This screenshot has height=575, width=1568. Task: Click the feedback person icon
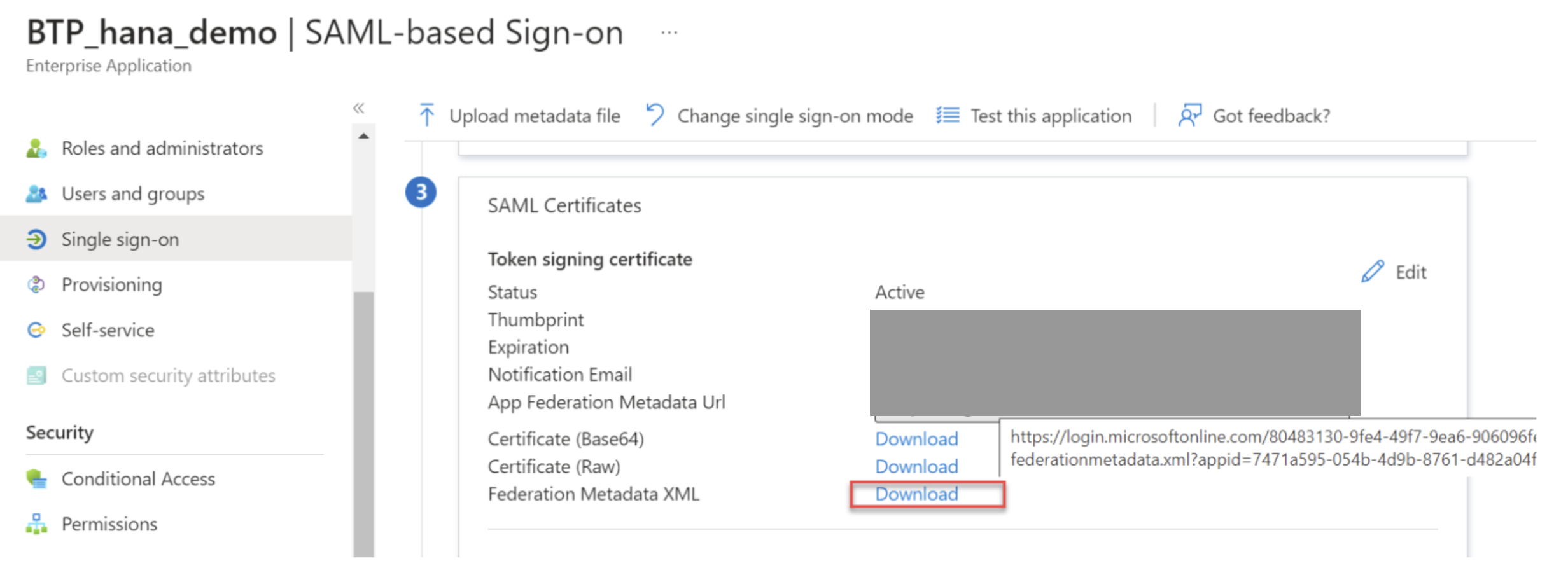[1189, 115]
